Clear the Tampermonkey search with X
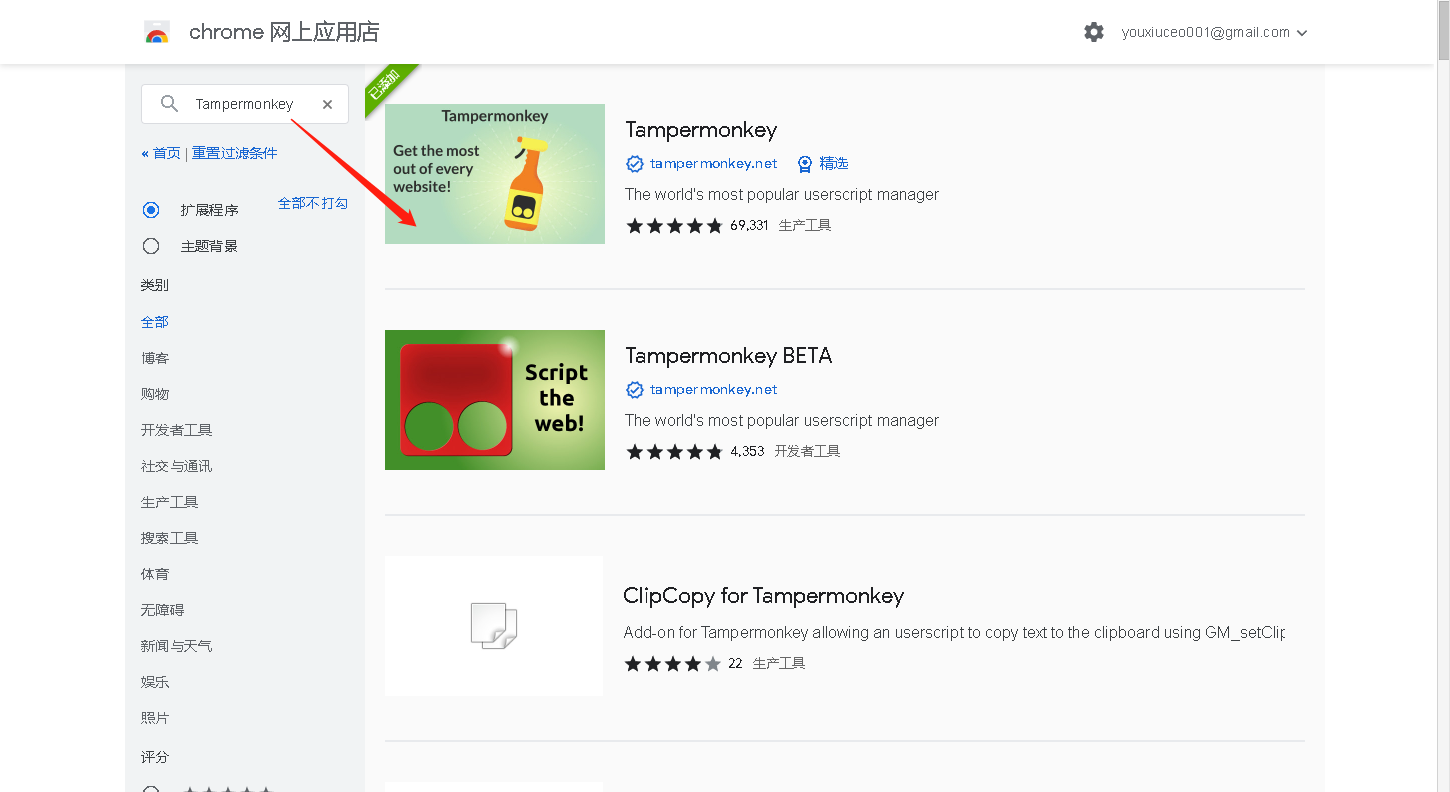The image size is (1450, 792). pyautogui.click(x=327, y=104)
